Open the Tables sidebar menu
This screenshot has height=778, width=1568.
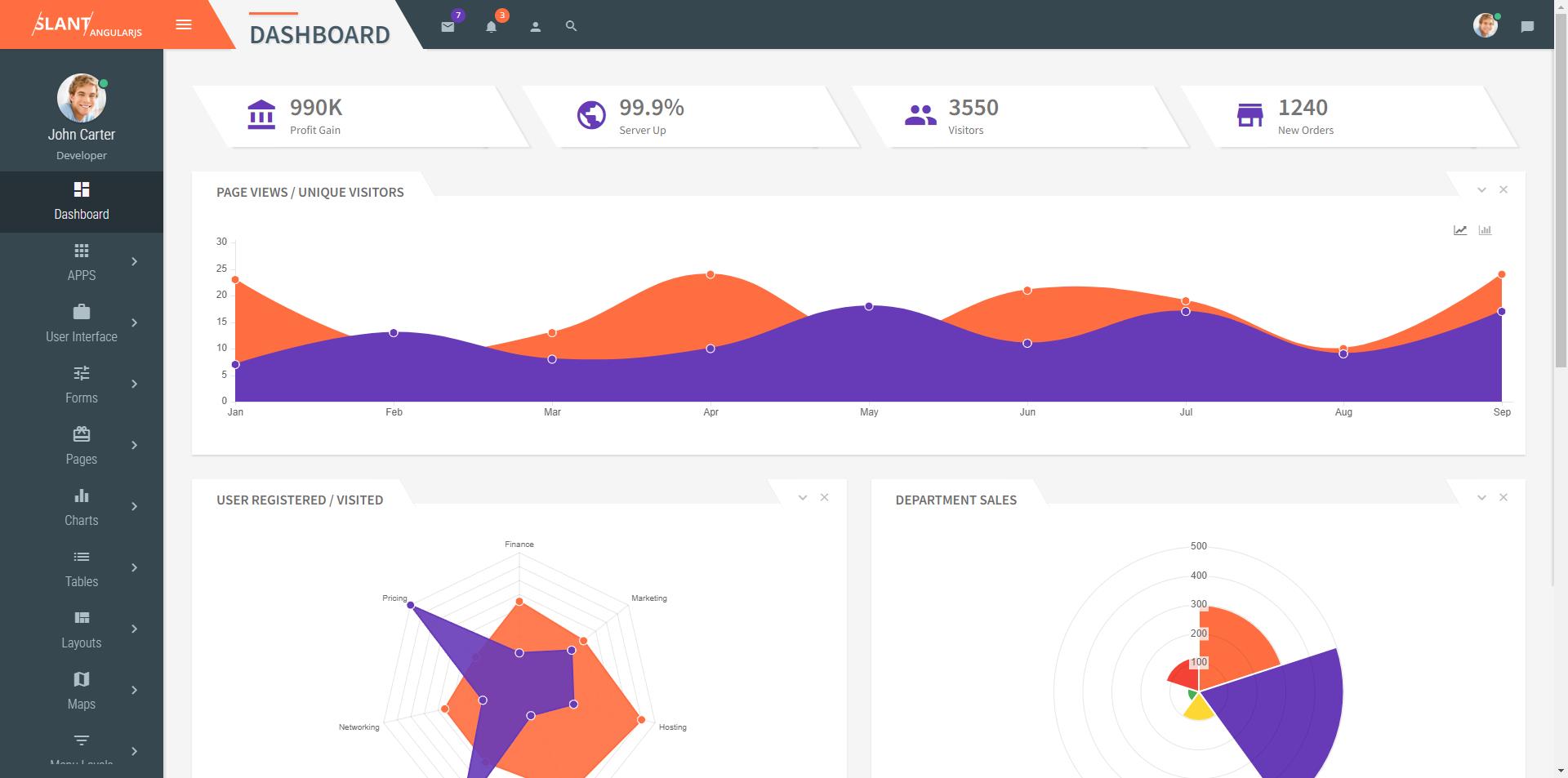point(82,569)
